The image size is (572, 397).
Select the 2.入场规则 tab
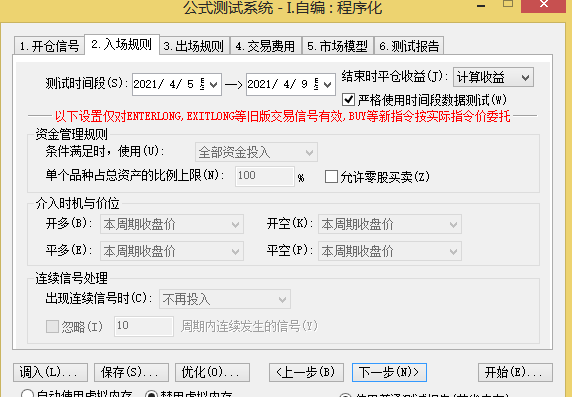click(122, 45)
